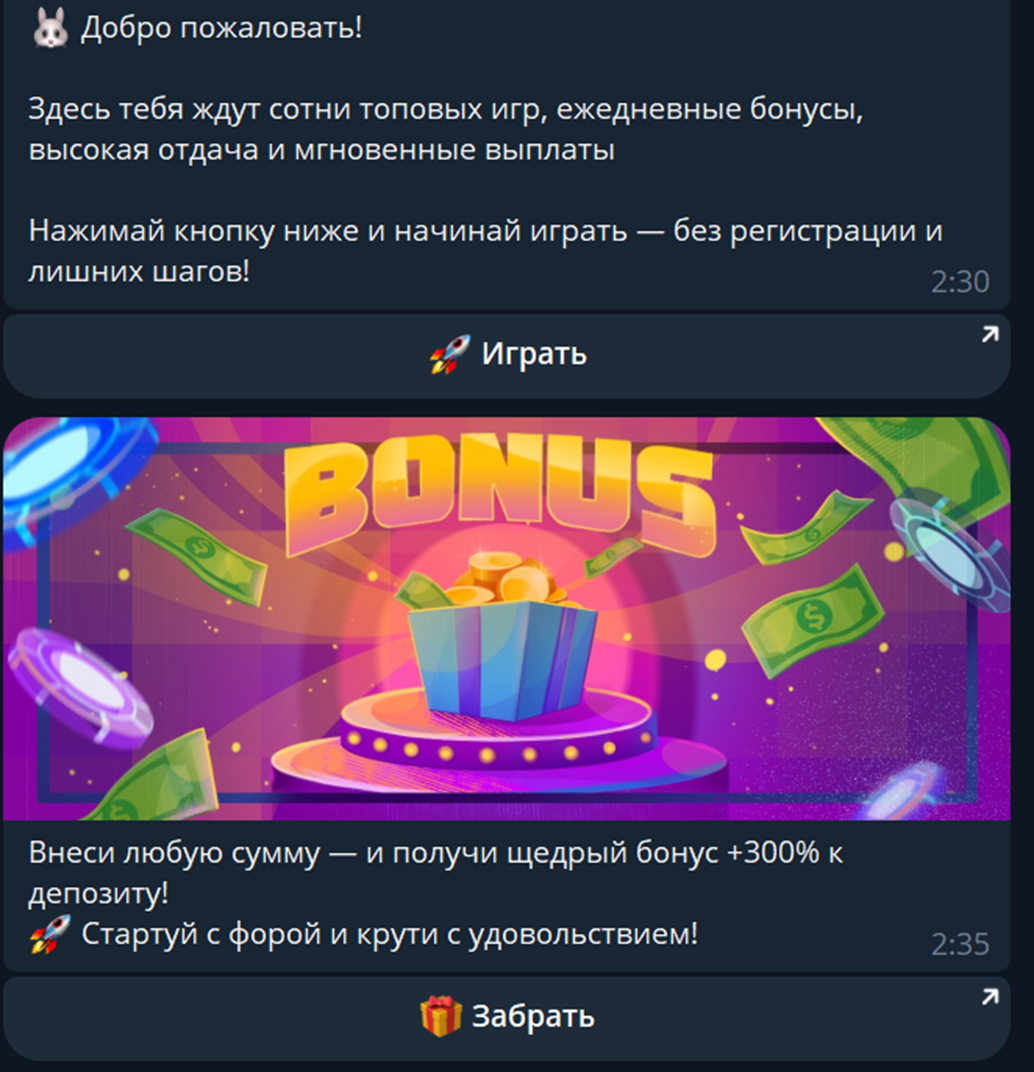Click the Добро пожаловать! welcome text
The image size is (1034, 1072).
(x=222, y=28)
